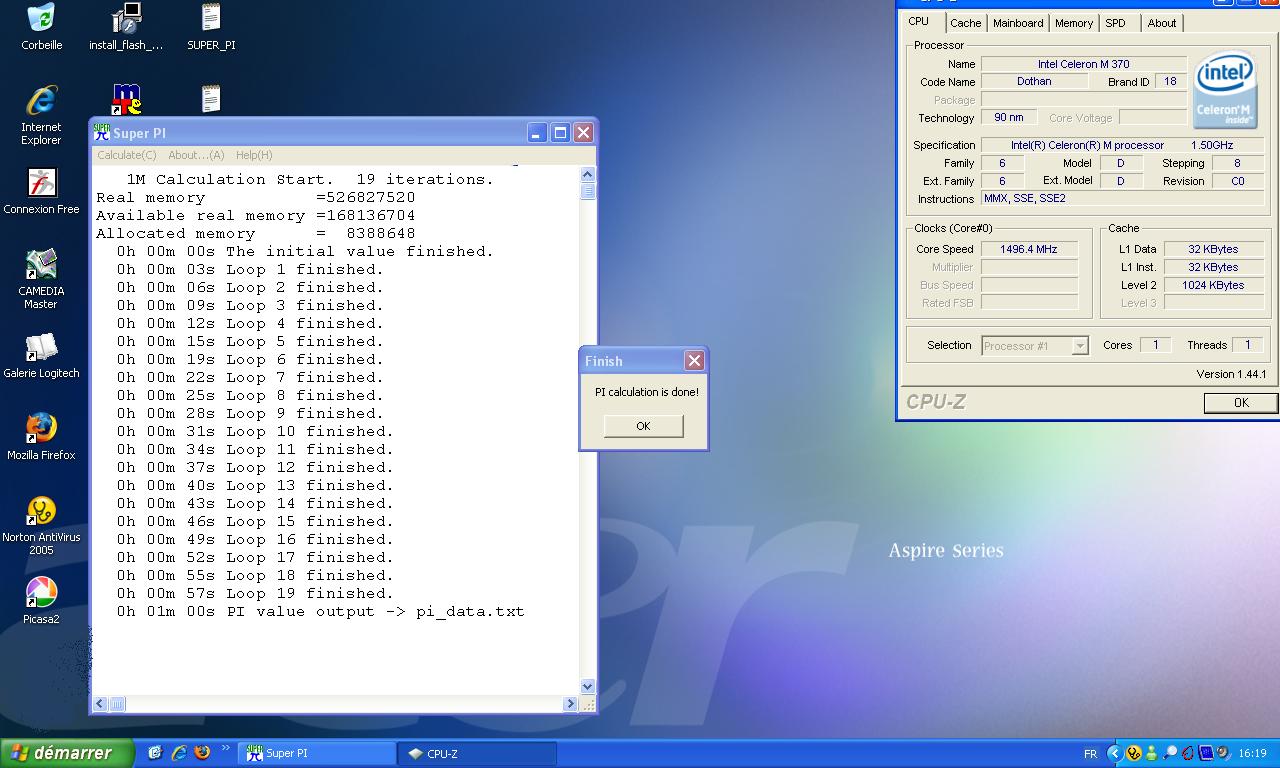Image resolution: width=1280 pixels, height=768 pixels.
Task: Click the Instructions MMX, SSE, SSE2 field
Action: 1122,199
